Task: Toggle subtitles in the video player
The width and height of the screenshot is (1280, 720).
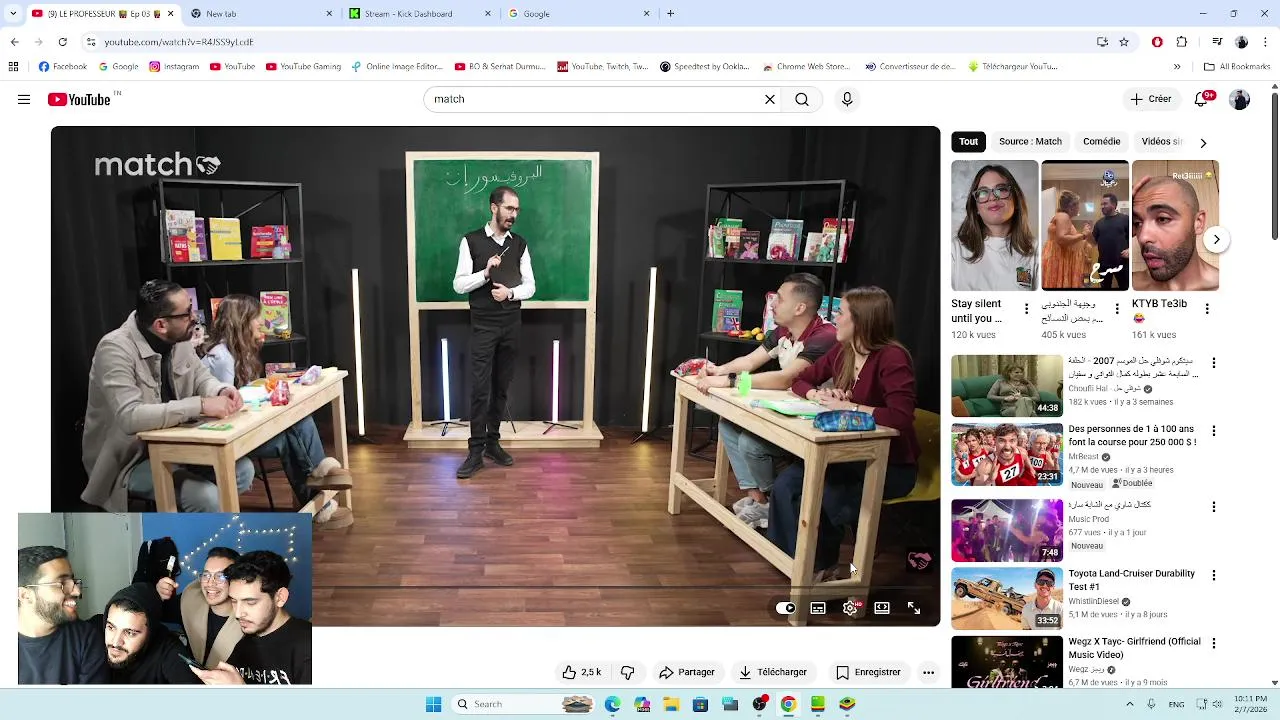Action: tap(818, 608)
